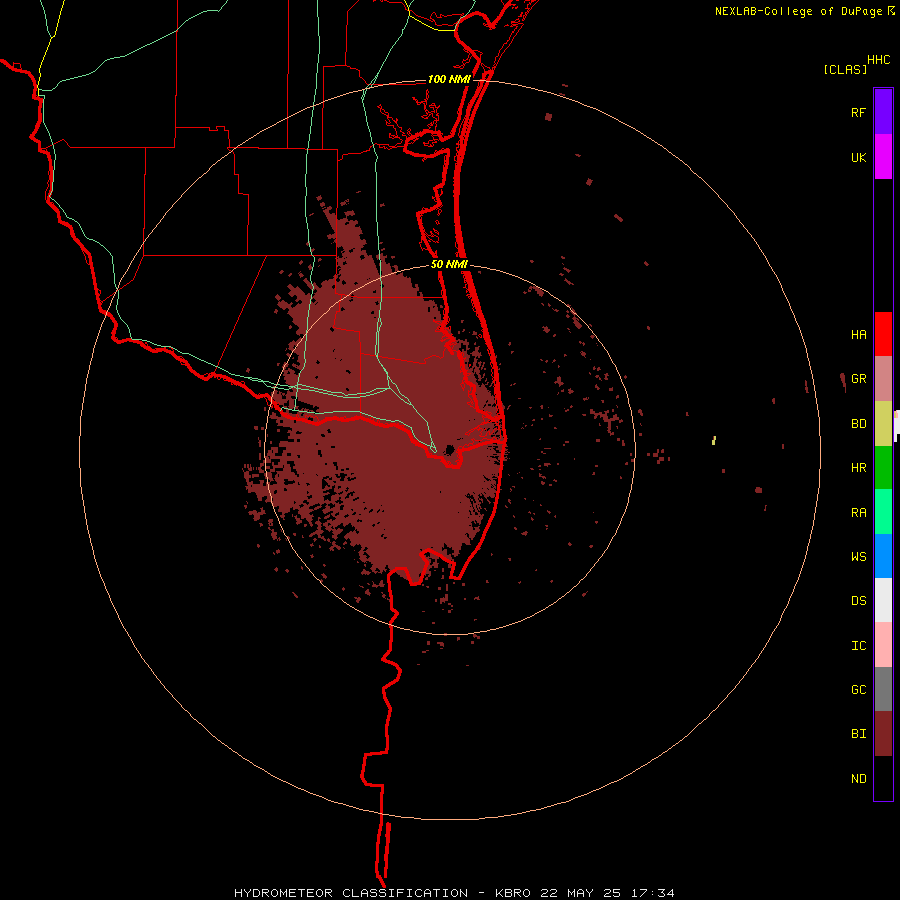
Task: Click the RF purple legend swatch
Action: [883, 112]
